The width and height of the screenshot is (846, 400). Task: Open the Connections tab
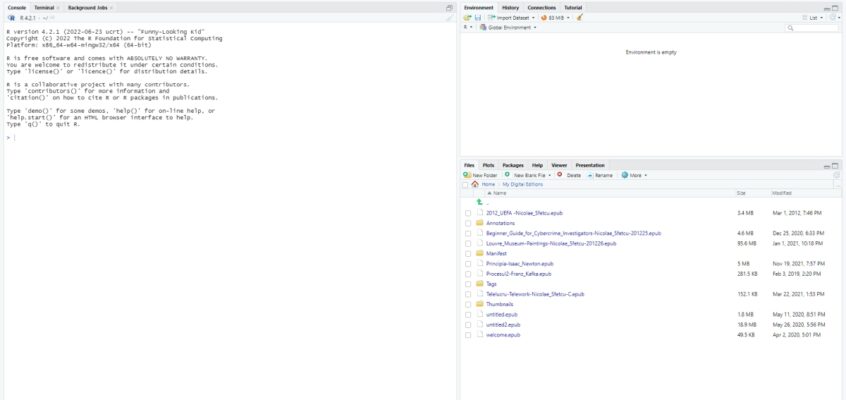[x=541, y=8]
